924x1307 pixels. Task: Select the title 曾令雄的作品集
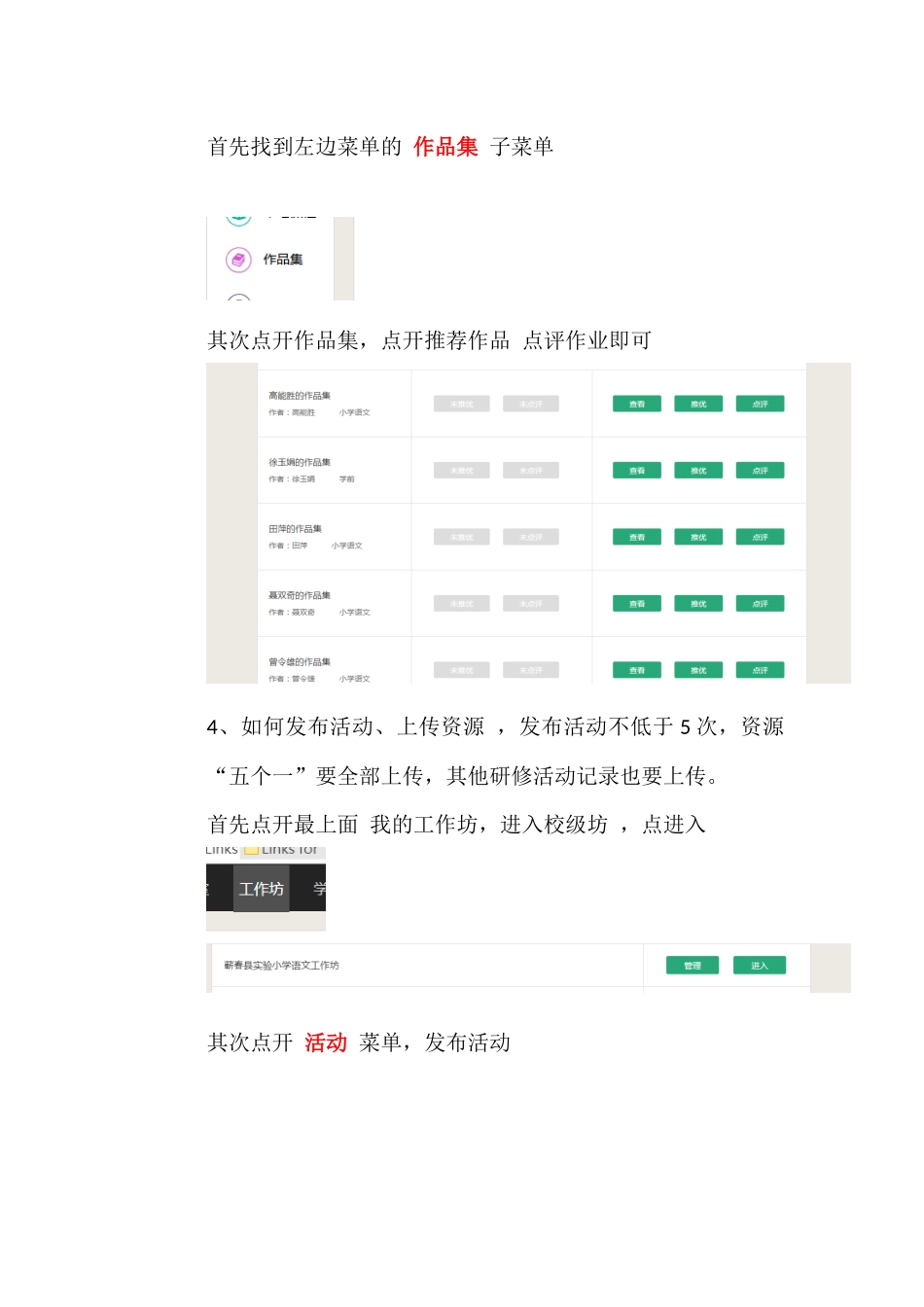click(x=300, y=662)
